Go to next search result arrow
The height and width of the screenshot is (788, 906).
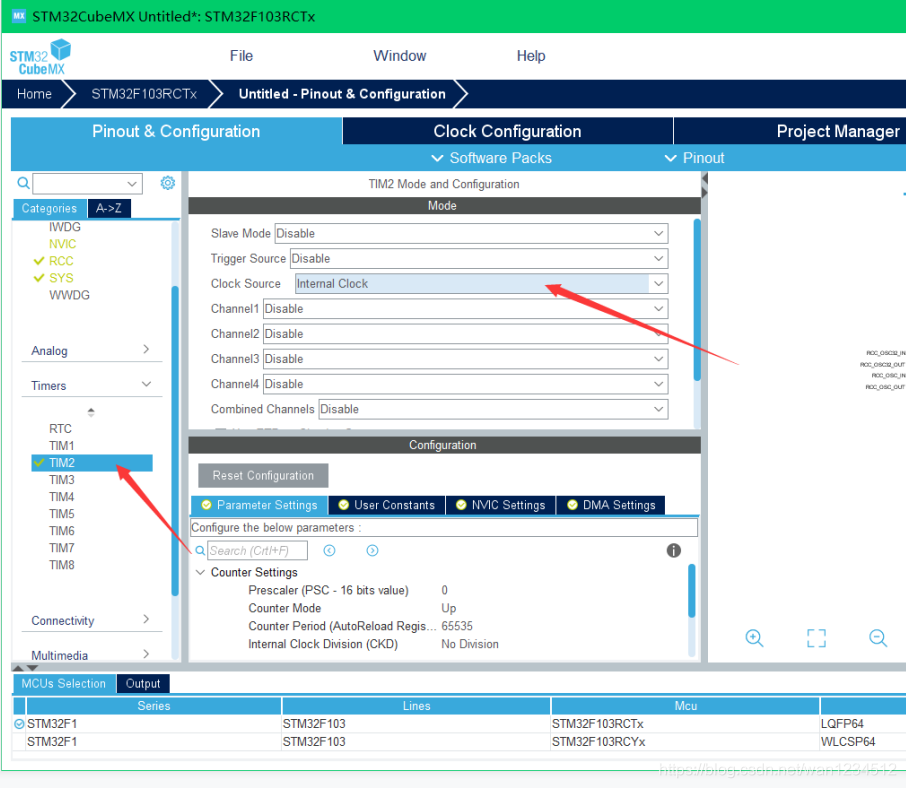(x=372, y=551)
